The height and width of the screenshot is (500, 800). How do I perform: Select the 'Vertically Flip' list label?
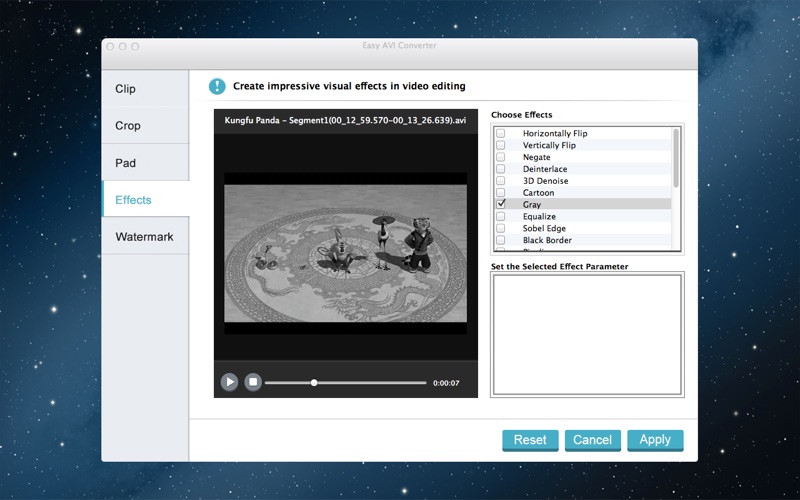[549, 145]
